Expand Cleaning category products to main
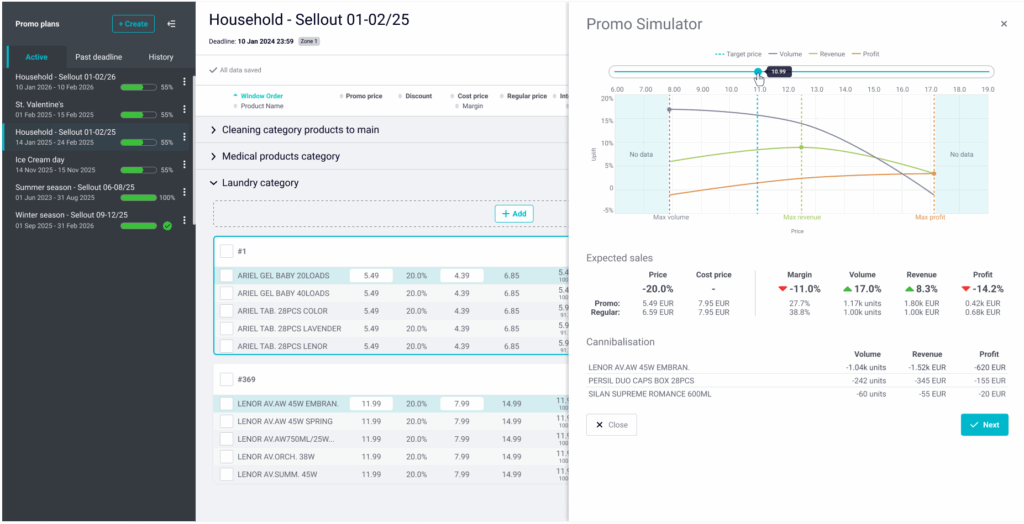The height and width of the screenshot is (524, 1024). coord(214,130)
